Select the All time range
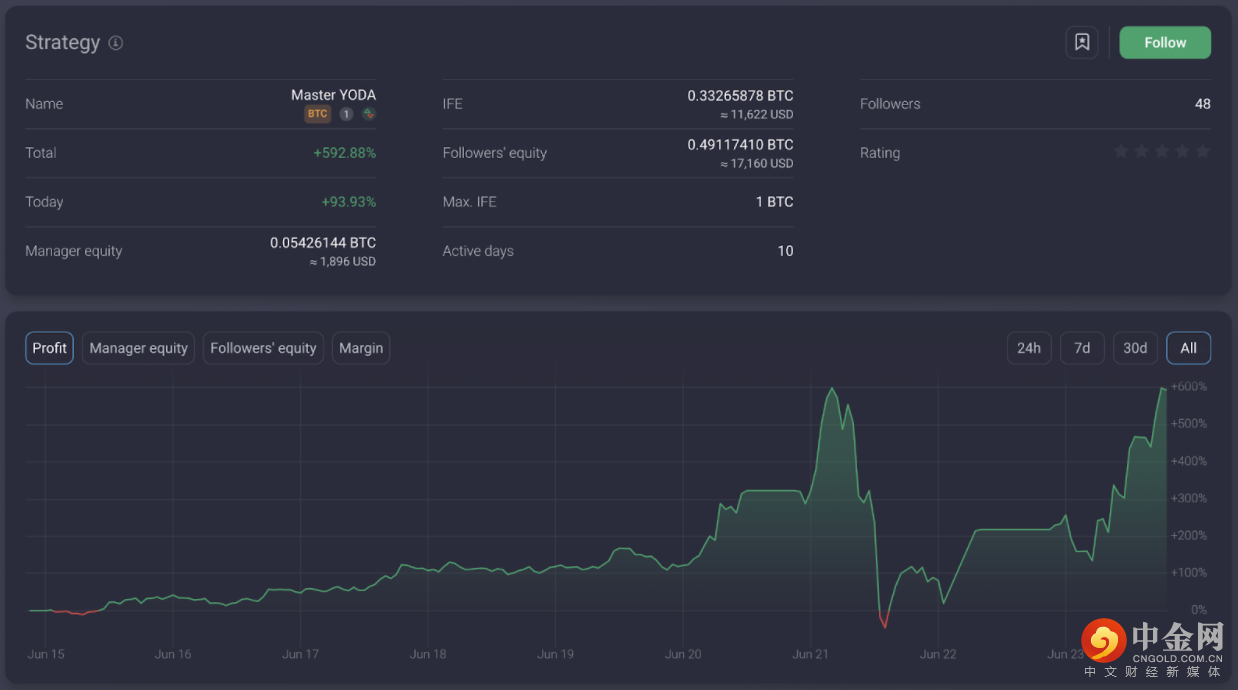The height and width of the screenshot is (690, 1238). 1188,348
